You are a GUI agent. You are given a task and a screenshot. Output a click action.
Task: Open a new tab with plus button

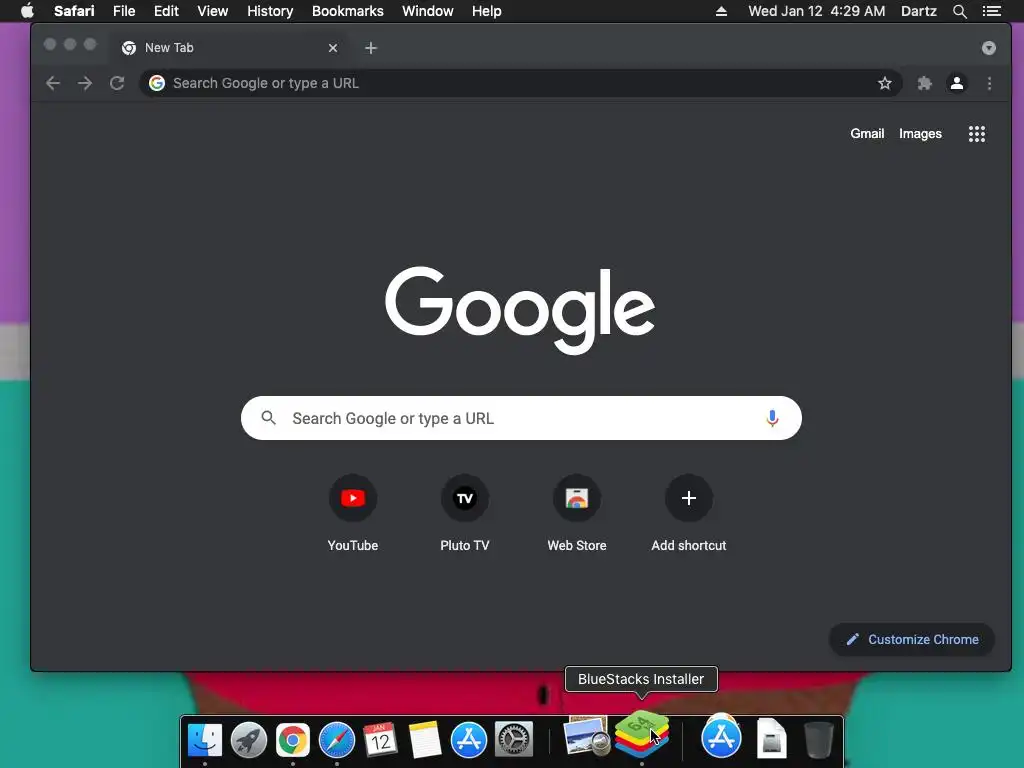(x=370, y=48)
